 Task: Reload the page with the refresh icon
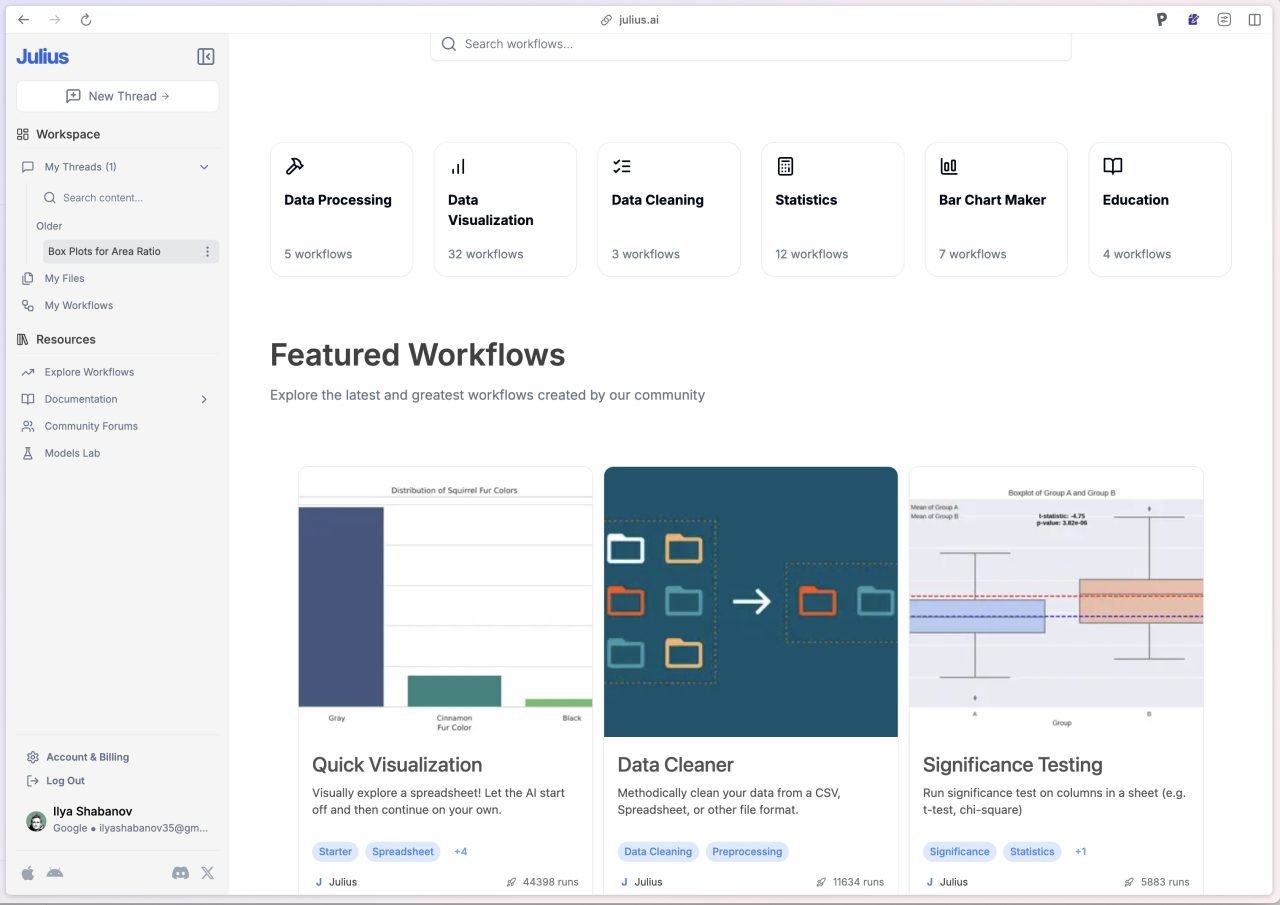(x=86, y=20)
